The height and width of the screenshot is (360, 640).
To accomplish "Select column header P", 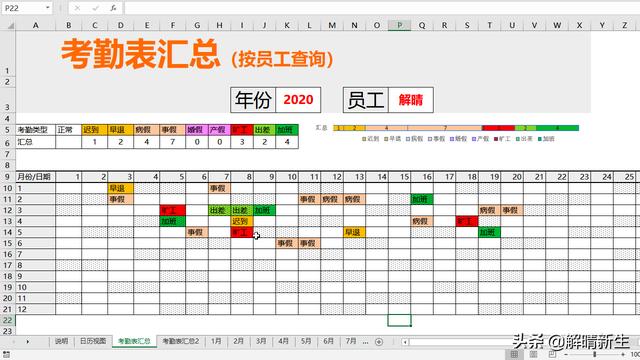I will point(400,25).
